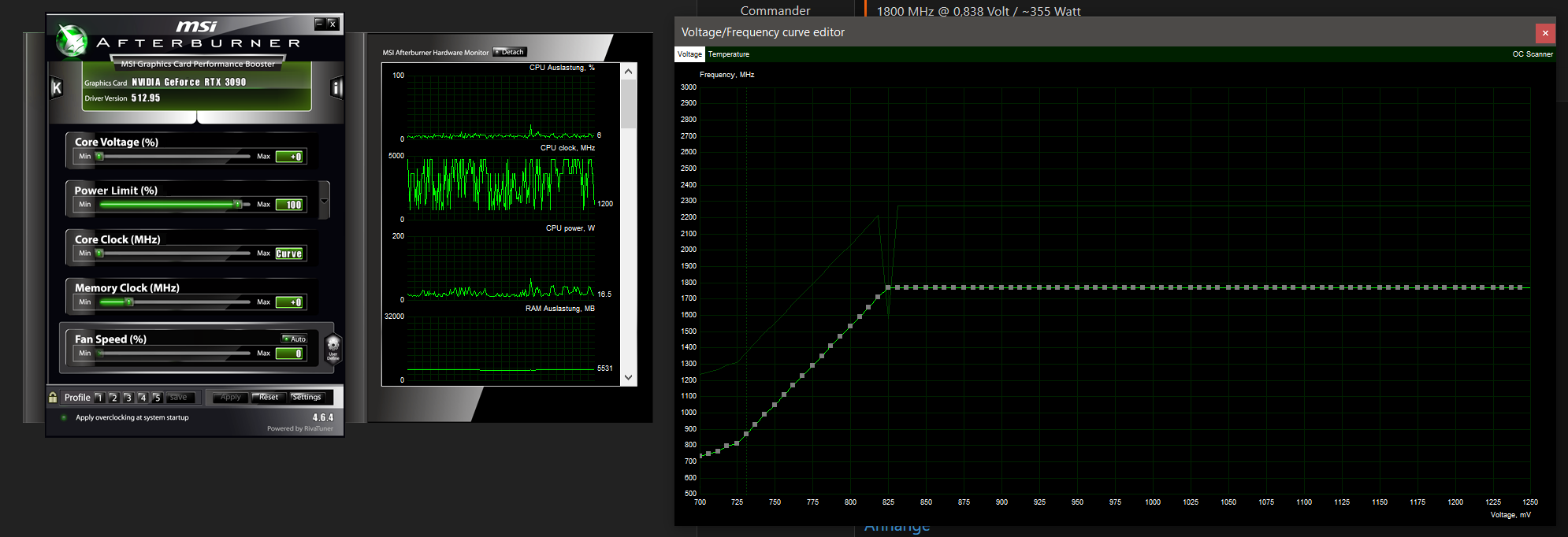Click the hardware monitor scroll-up arrow
Screen dimensions: 1568x537
(628, 72)
